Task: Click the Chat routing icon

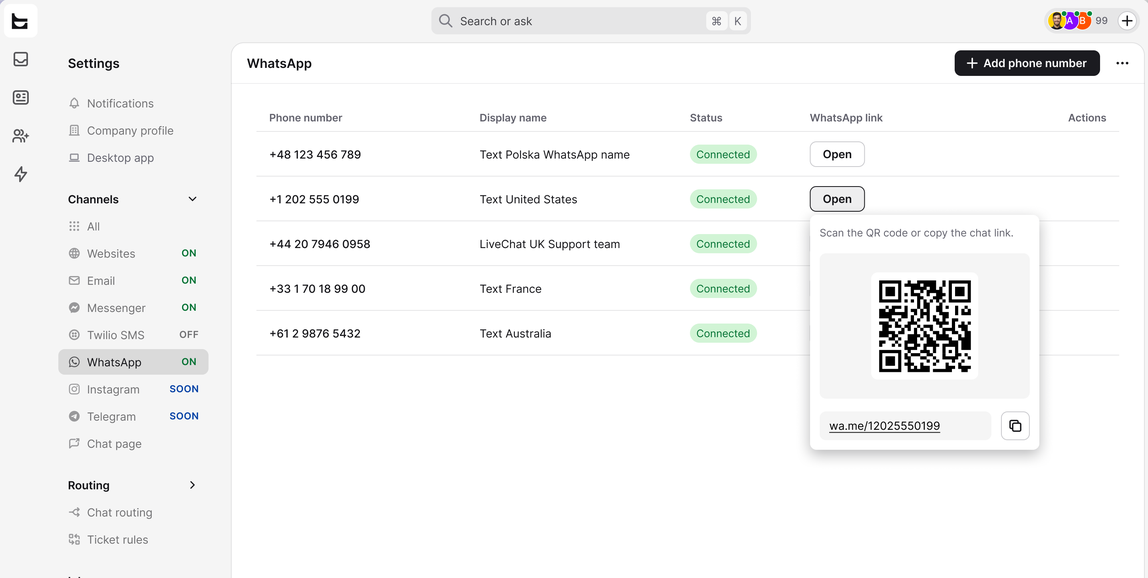Action: (x=74, y=512)
